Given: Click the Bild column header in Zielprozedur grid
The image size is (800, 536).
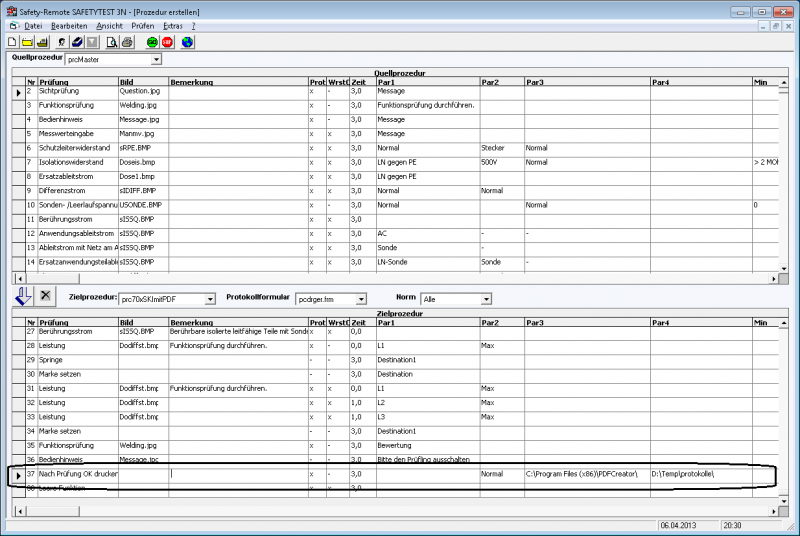Looking at the screenshot, I should [x=143, y=323].
